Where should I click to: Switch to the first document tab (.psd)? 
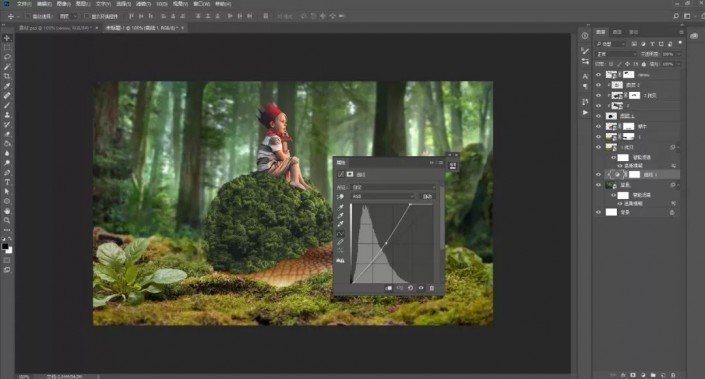click(55, 28)
